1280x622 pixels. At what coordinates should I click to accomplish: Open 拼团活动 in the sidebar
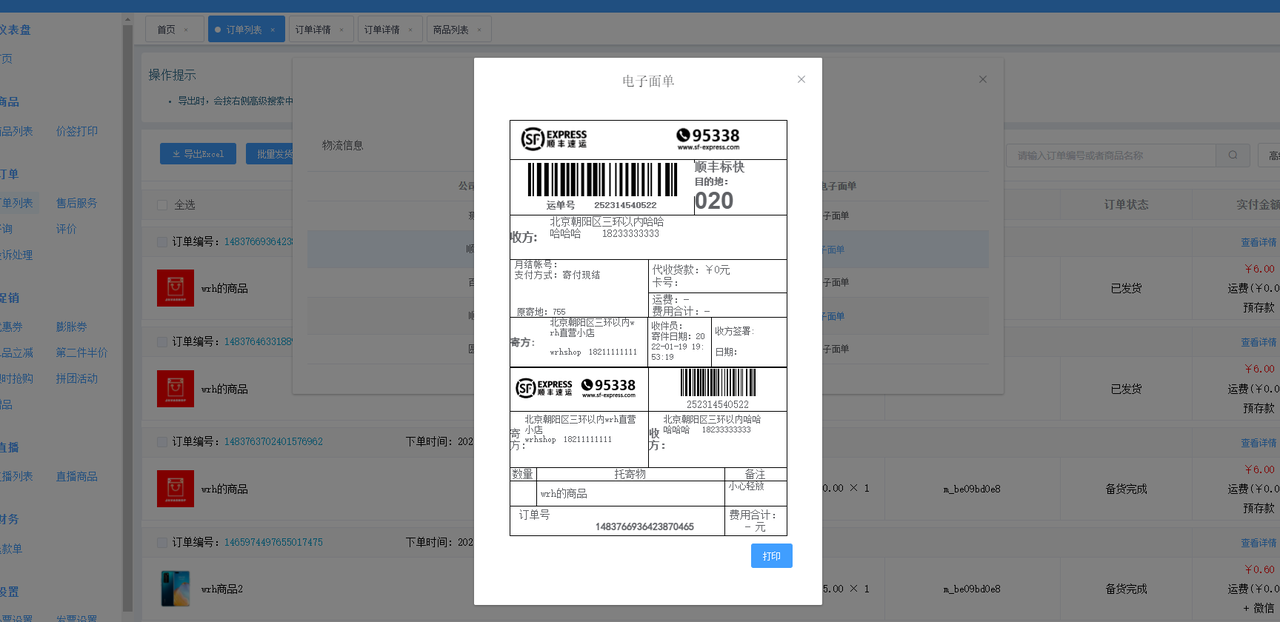(x=77, y=379)
